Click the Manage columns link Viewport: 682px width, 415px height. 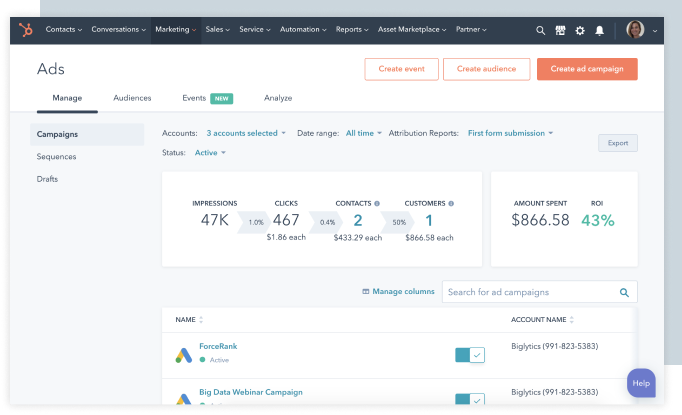click(x=403, y=291)
